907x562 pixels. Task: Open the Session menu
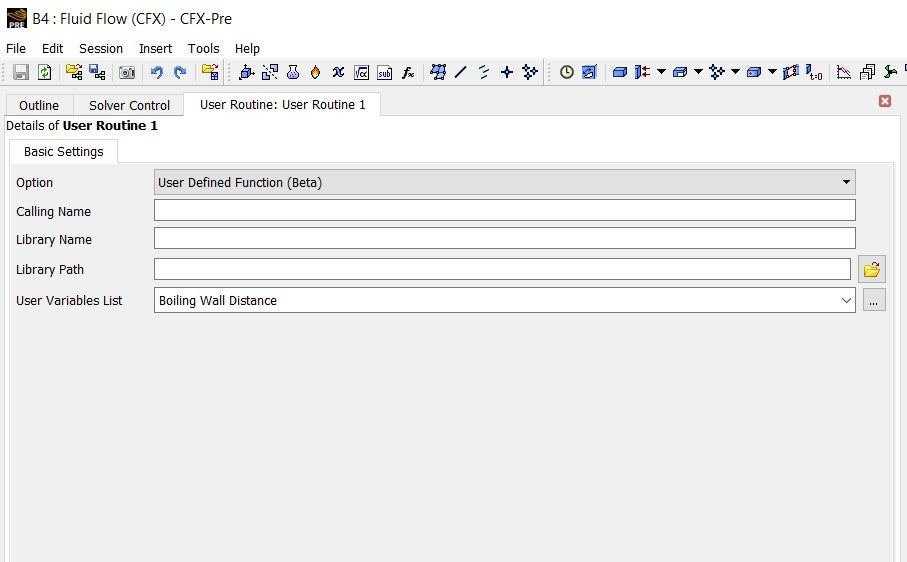101,49
